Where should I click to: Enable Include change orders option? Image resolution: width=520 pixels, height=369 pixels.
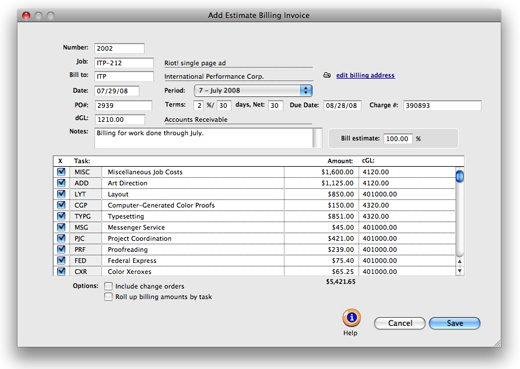[108, 286]
